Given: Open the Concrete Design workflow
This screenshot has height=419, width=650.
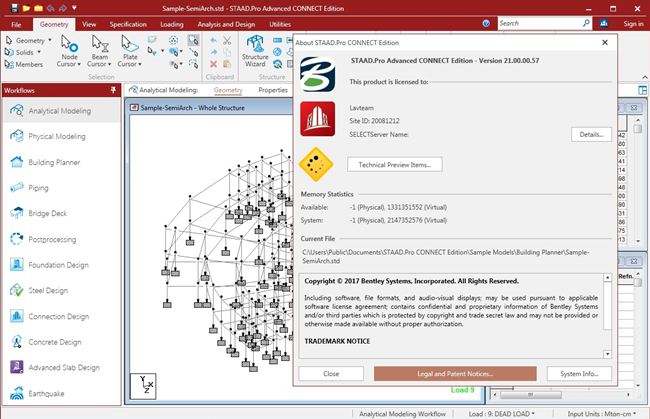Looking at the screenshot, I should (x=61, y=342).
